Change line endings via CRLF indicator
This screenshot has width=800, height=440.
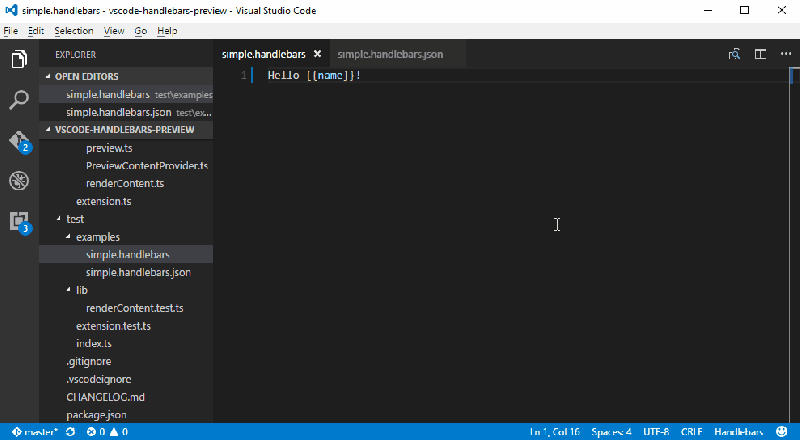tap(691, 432)
